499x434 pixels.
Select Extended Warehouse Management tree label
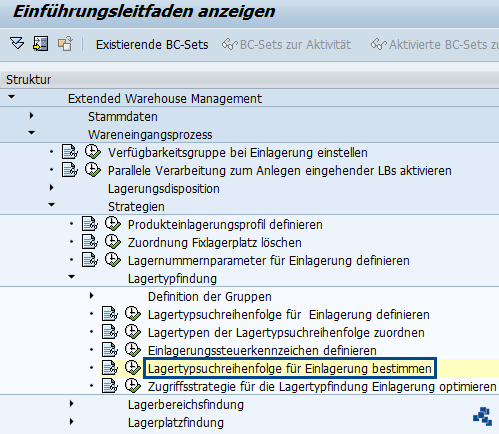click(165, 99)
